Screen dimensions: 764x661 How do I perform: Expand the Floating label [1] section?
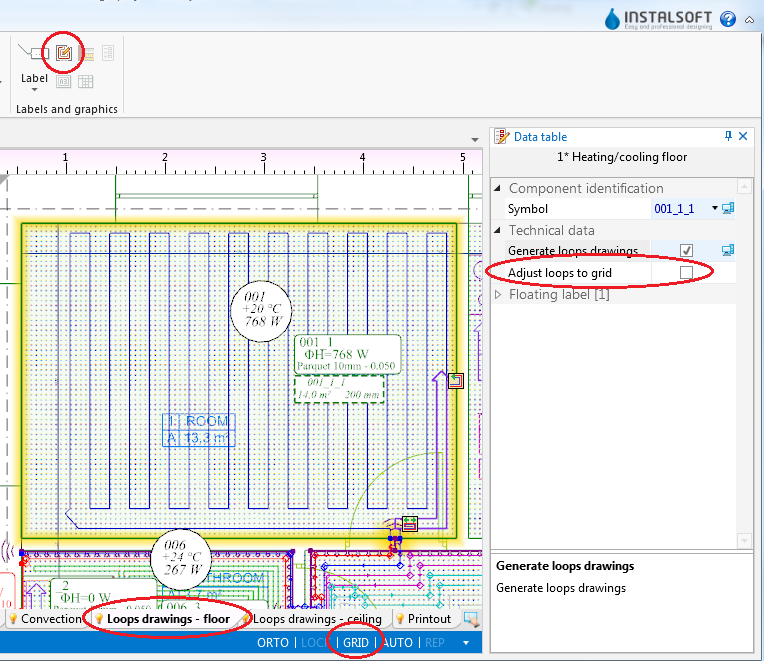coord(500,295)
